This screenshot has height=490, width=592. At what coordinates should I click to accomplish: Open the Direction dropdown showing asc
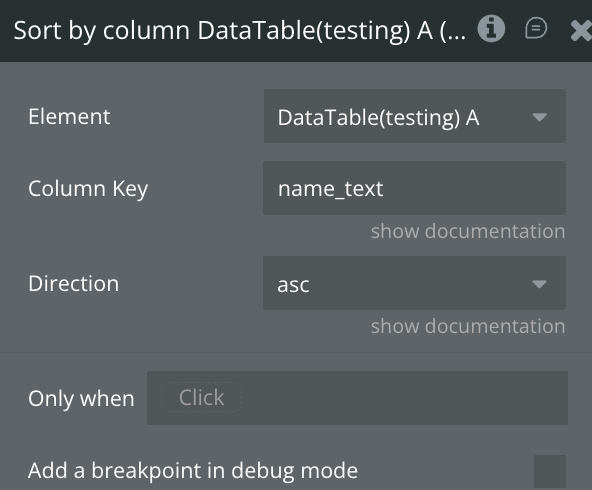tap(415, 284)
